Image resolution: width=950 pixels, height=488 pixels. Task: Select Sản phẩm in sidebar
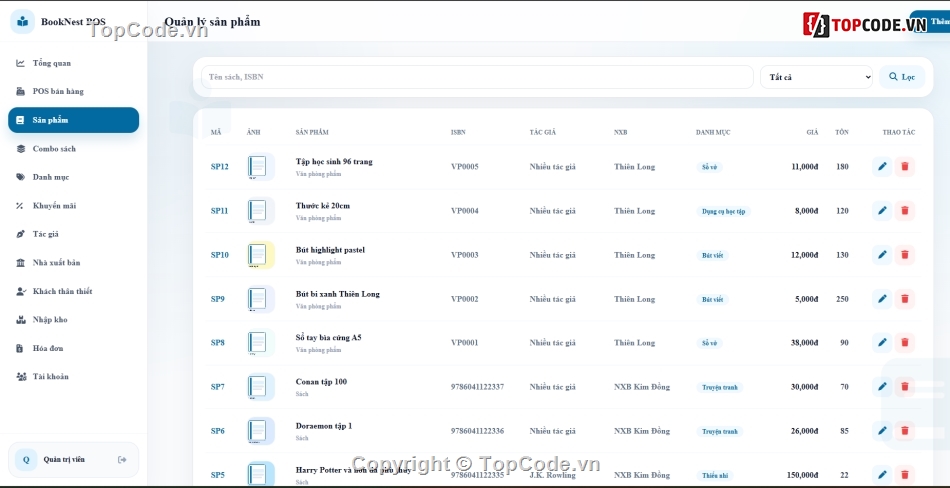(x=73, y=120)
